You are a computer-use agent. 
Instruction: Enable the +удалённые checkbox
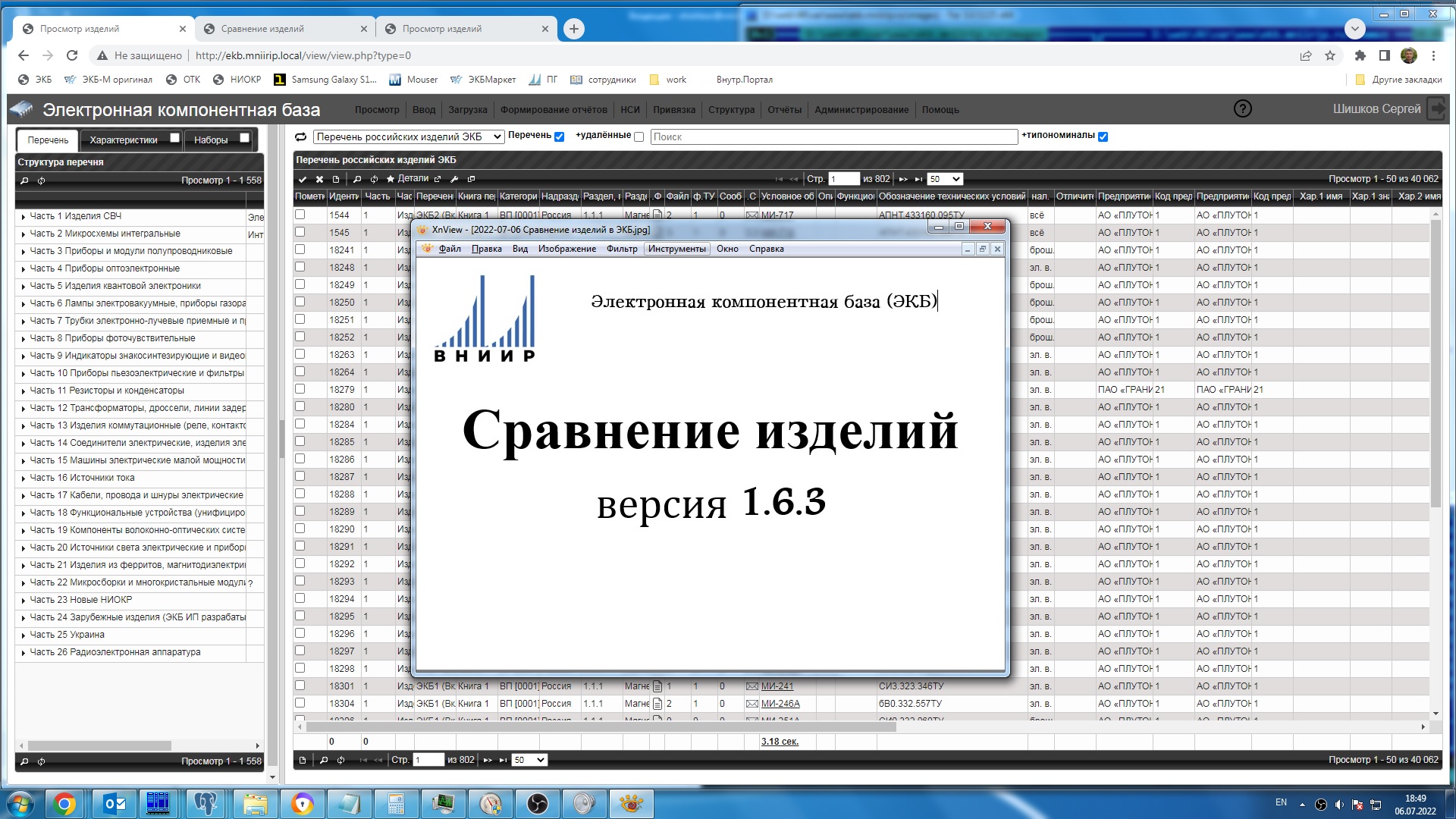click(639, 137)
